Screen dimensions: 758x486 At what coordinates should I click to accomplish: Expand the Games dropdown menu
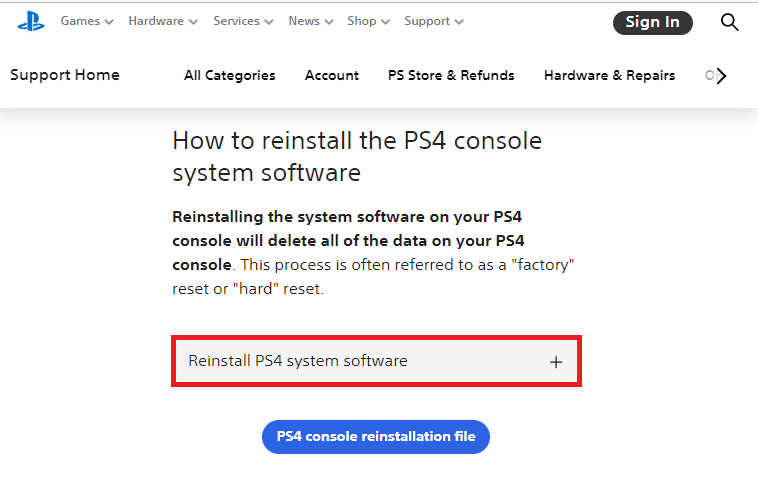click(87, 21)
